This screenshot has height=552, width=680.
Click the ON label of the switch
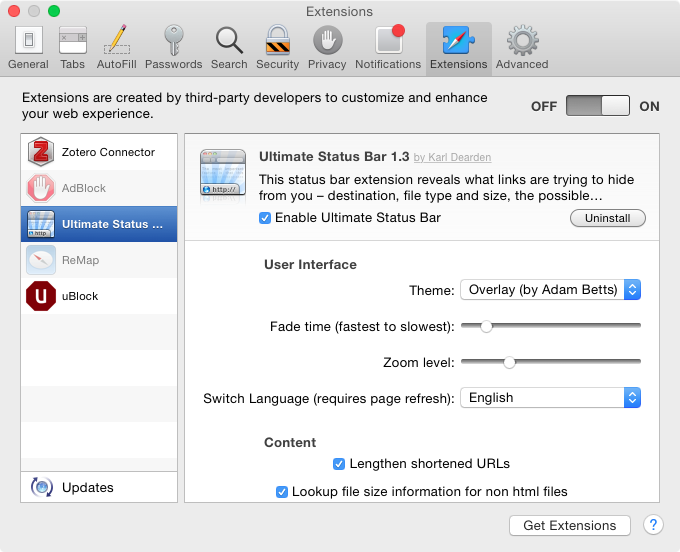(x=649, y=106)
